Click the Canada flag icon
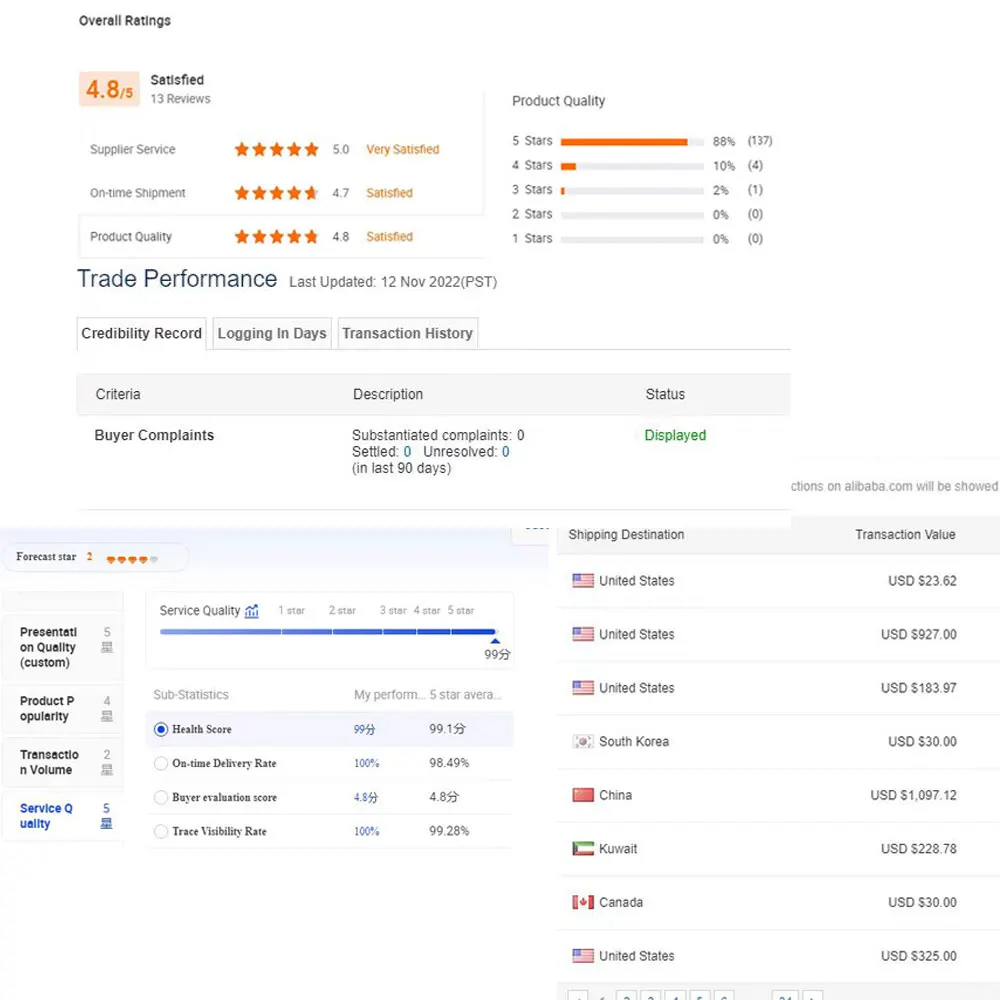 click(583, 902)
